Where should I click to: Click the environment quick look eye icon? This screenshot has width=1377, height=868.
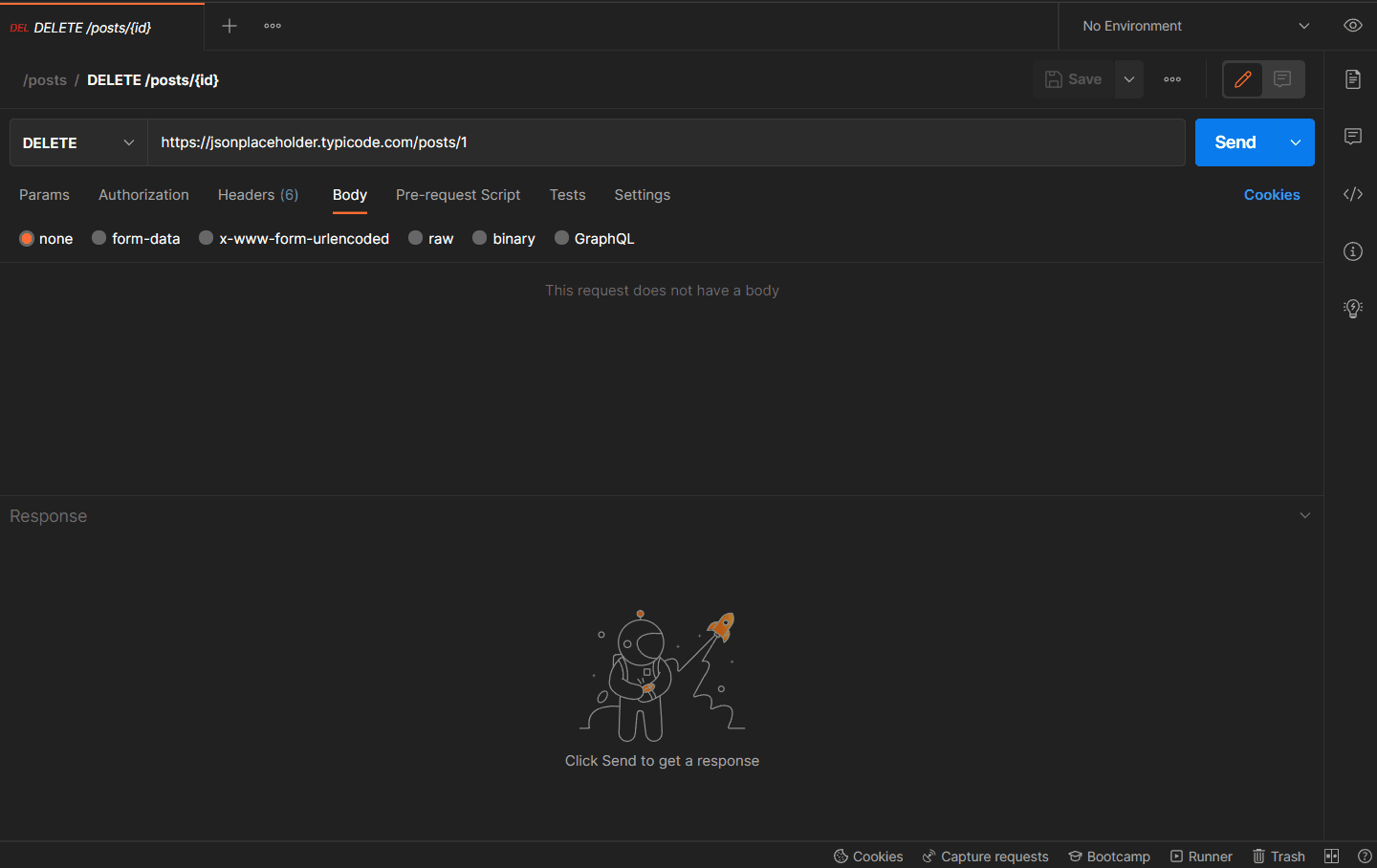tap(1352, 26)
